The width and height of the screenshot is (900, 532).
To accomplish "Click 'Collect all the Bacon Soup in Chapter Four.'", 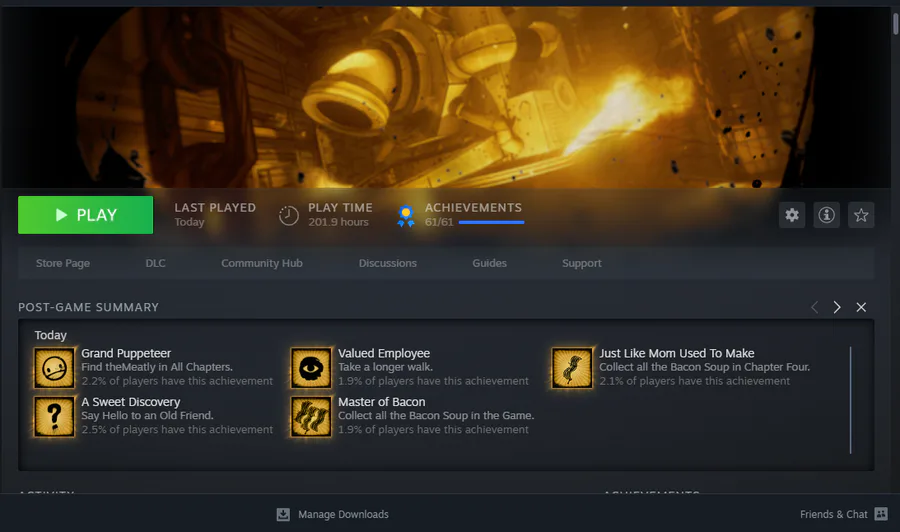I will [704, 367].
